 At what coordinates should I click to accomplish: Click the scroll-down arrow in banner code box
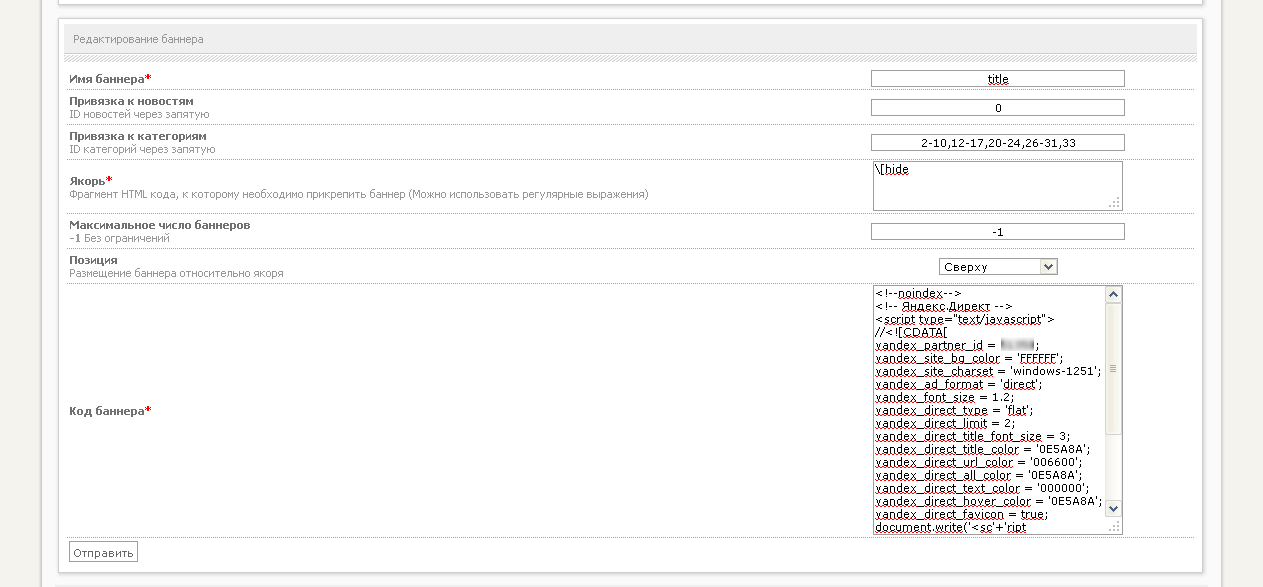[1114, 508]
